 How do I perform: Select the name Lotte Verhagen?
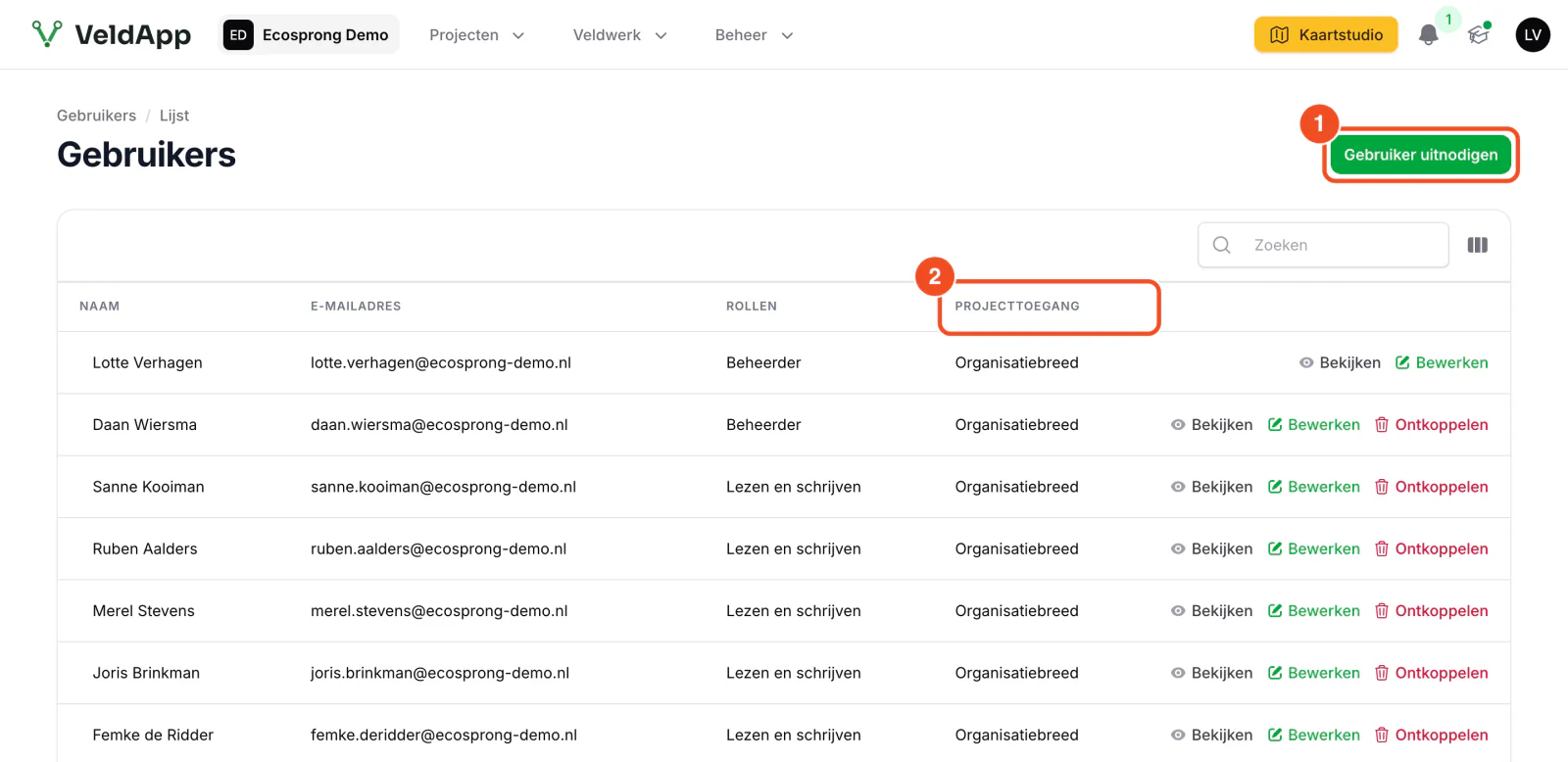tap(147, 362)
